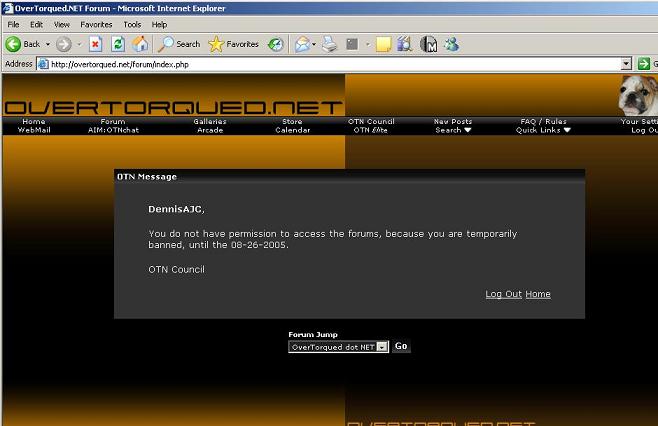This screenshot has width=658, height=426.
Task: Open the WebMail nav link
Action: coord(34,130)
